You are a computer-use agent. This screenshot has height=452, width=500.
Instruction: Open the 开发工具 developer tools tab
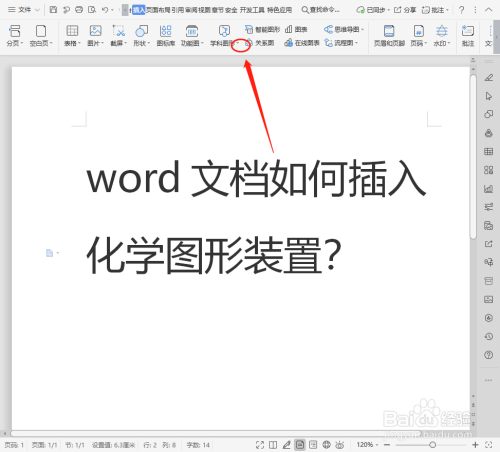252,10
